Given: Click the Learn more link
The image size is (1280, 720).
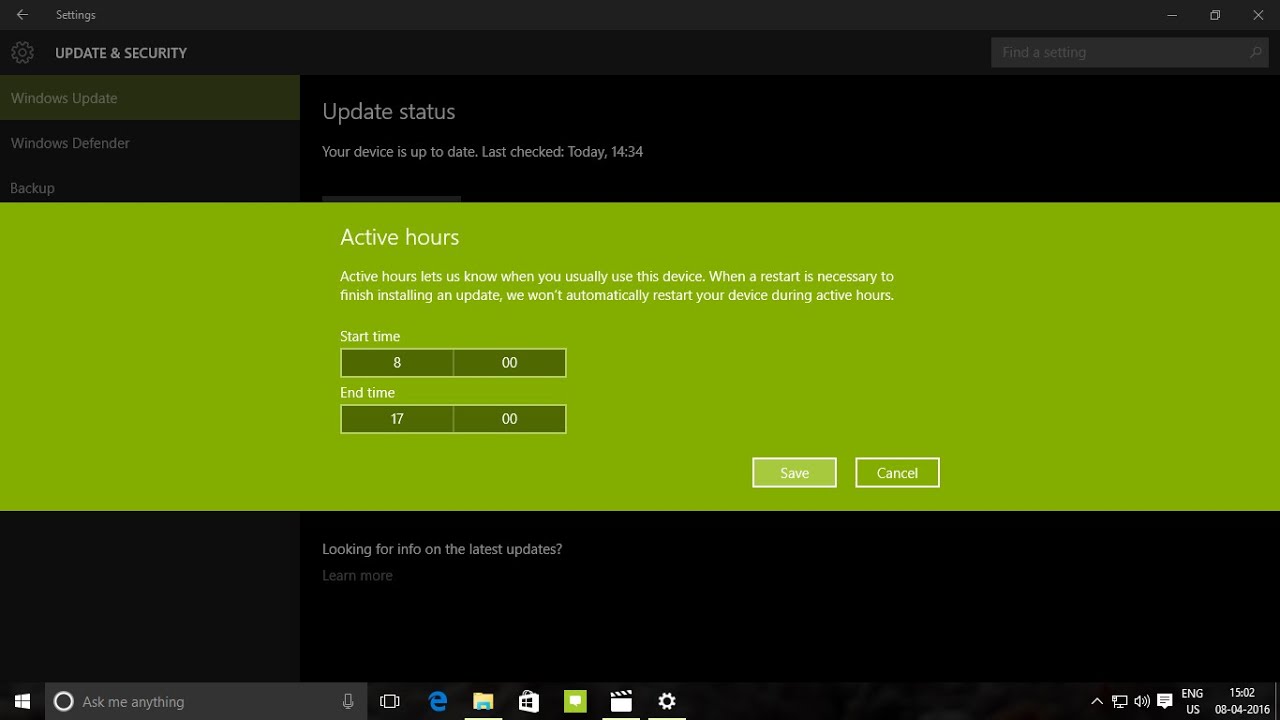Looking at the screenshot, I should point(357,575).
